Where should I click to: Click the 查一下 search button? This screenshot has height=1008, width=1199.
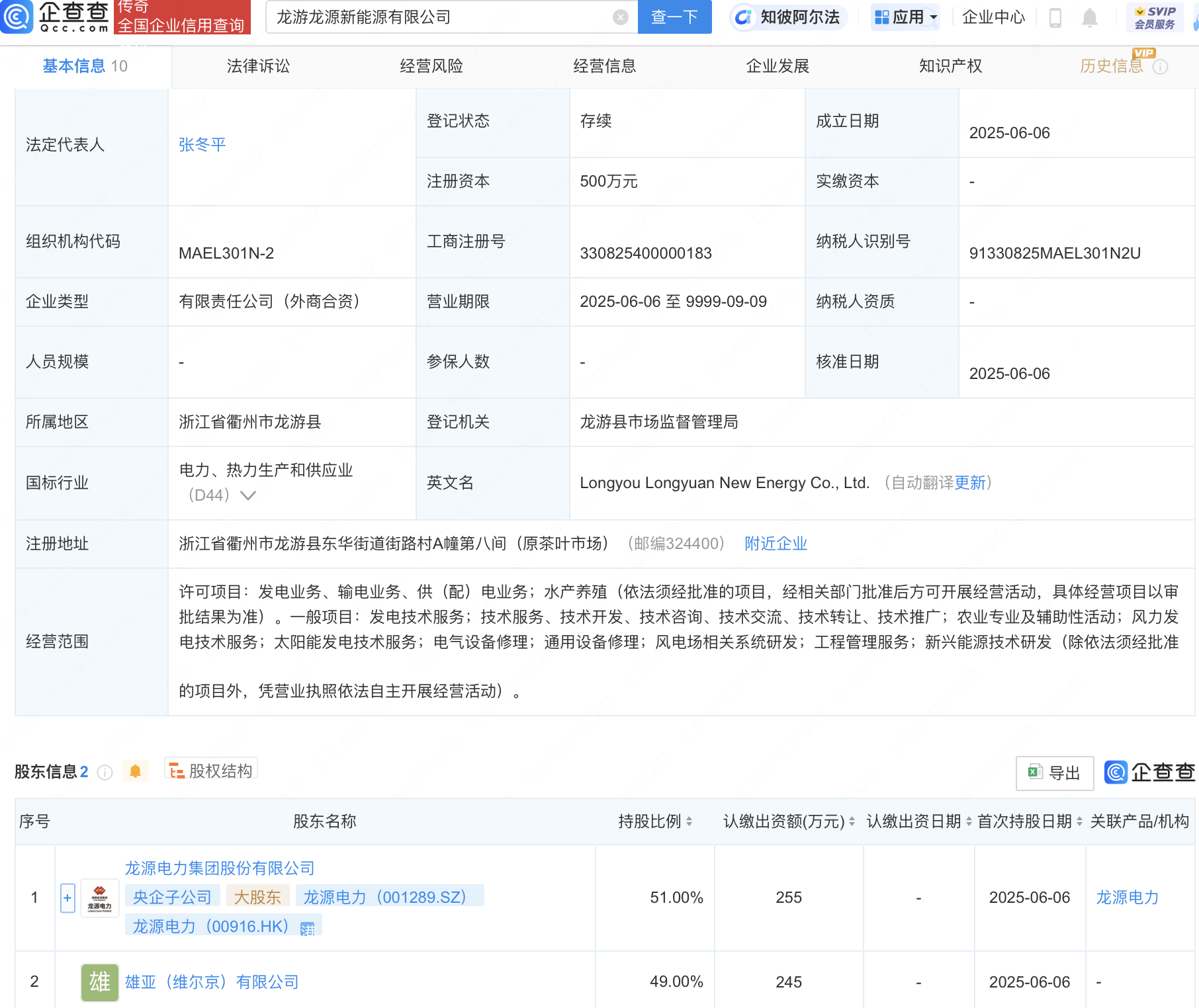(x=674, y=17)
